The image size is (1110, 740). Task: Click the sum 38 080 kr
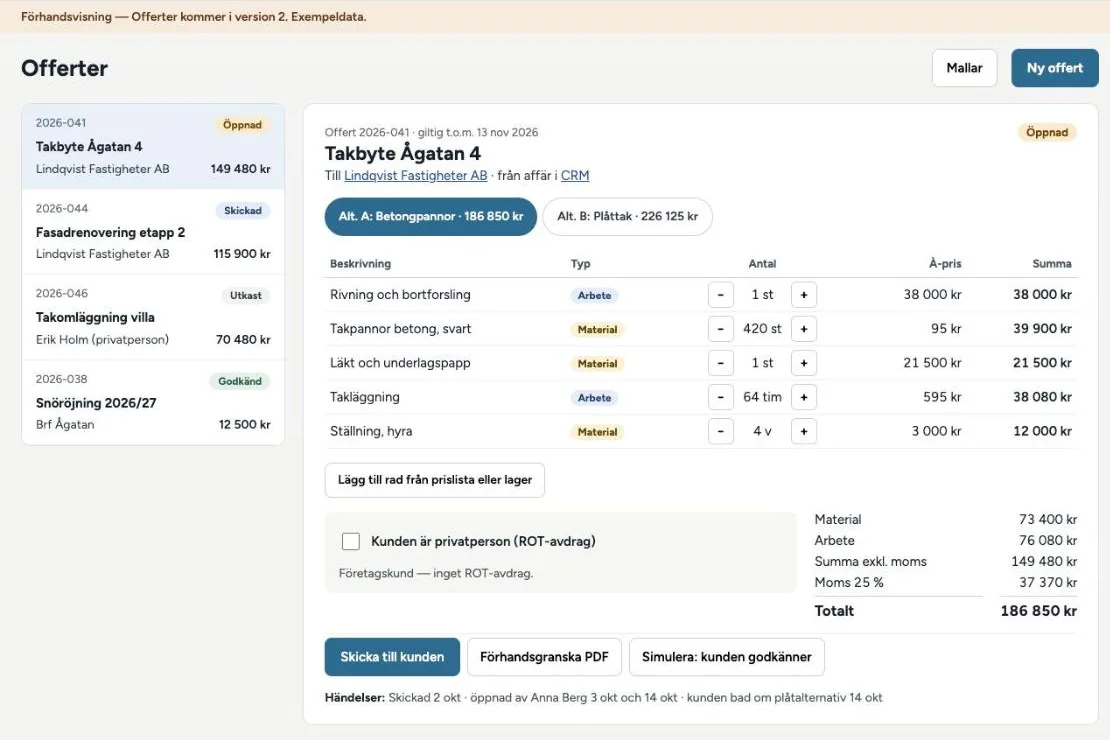(x=1042, y=397)
